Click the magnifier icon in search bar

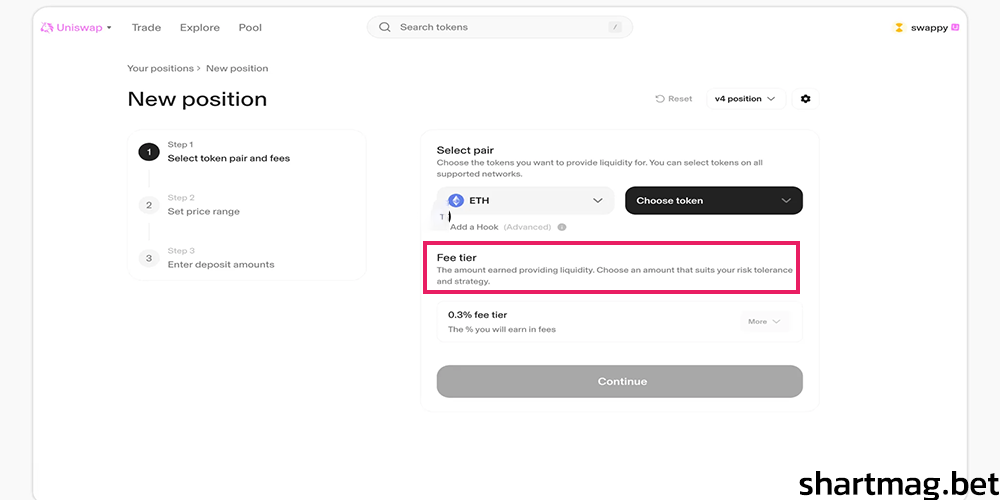coord(385,27)
